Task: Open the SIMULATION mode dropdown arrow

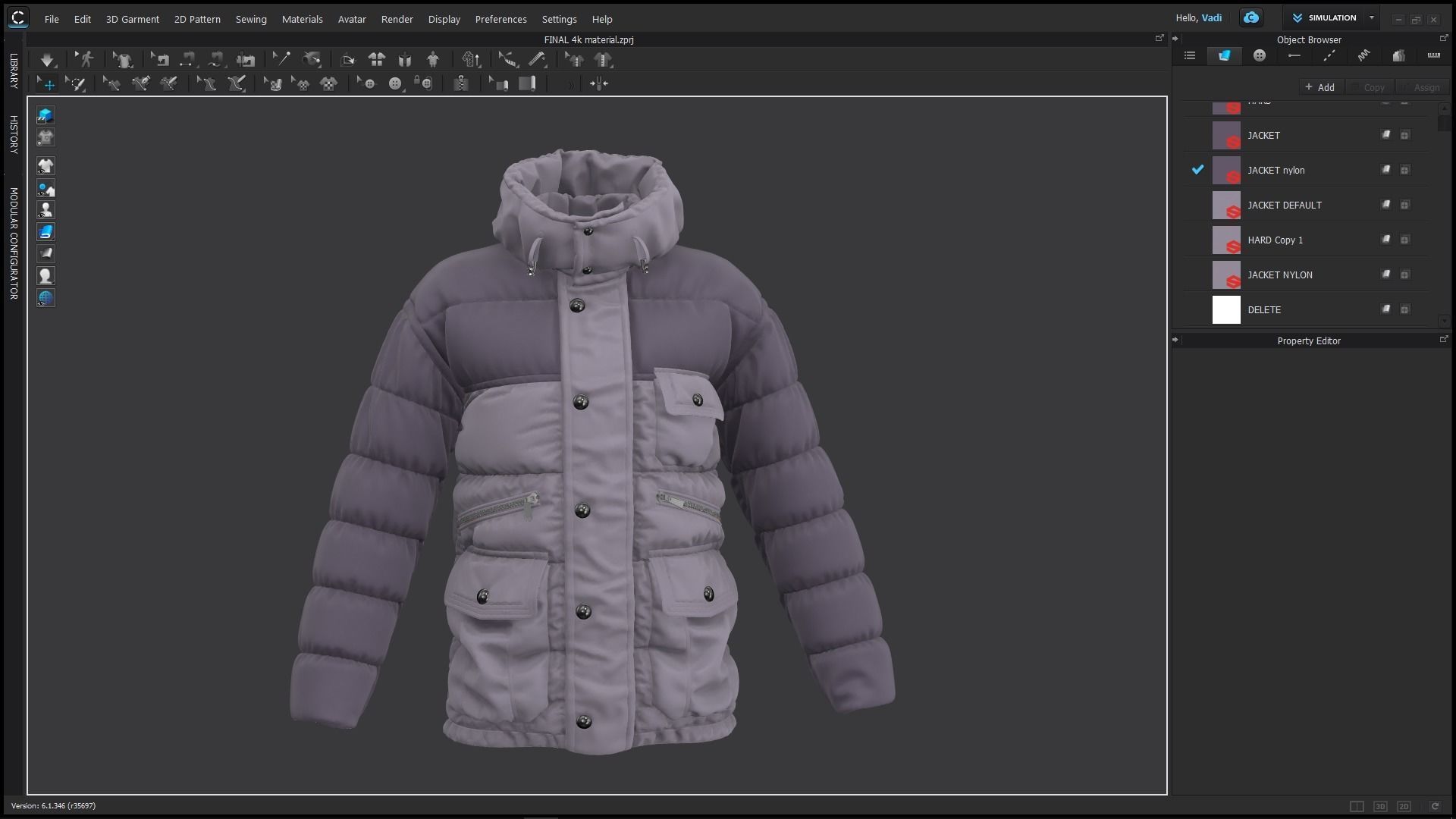Action: coord(1372,18)
